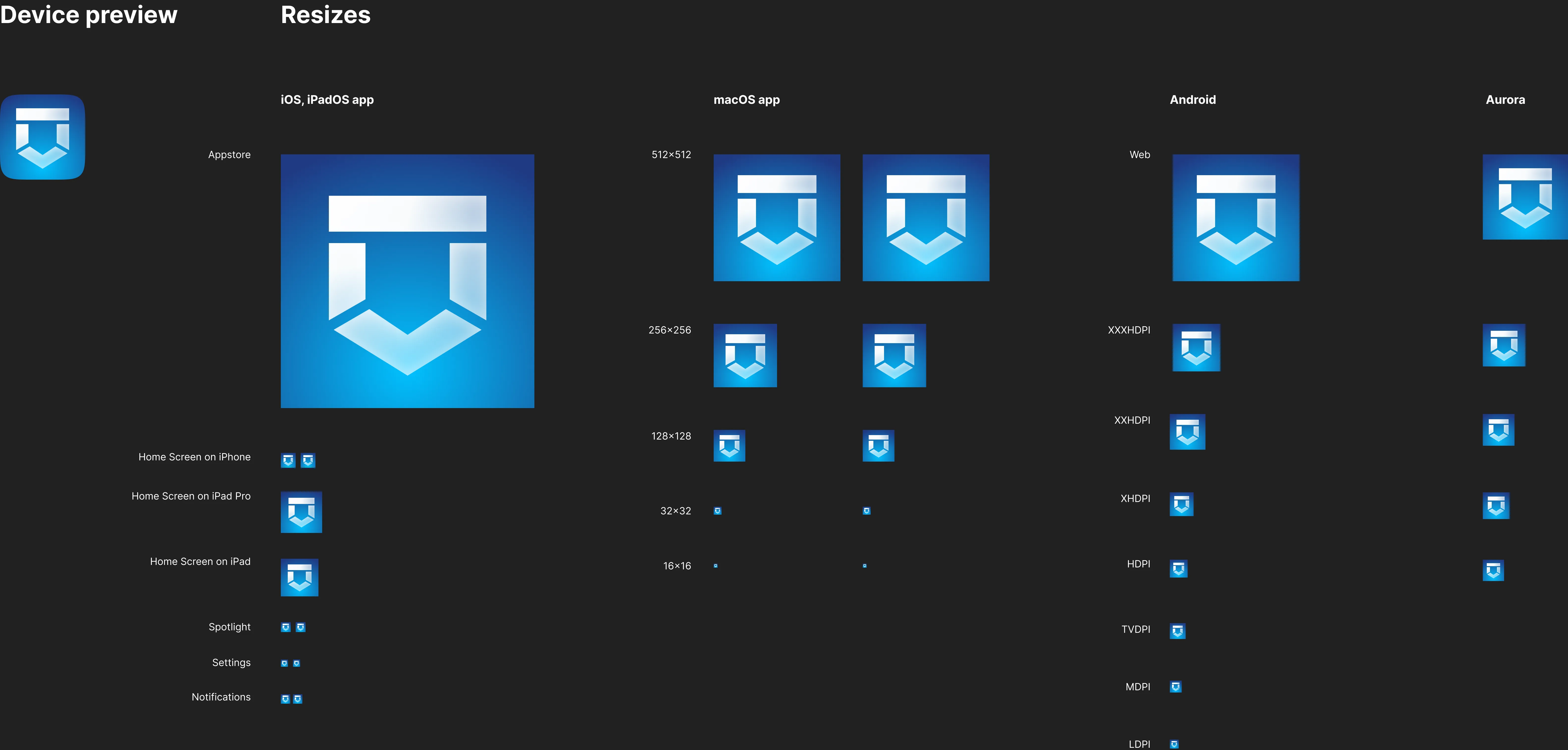The height and width of the screenshot is (750, 1568).
Task: Click the second macOS 256×256 icon
Action: 894,355
